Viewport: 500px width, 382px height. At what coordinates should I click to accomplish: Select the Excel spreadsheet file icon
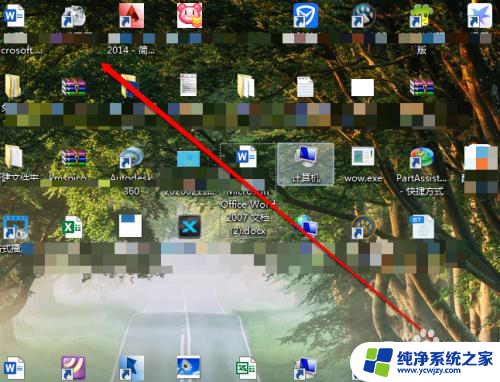pyautogui.click(x=72, y=227)
